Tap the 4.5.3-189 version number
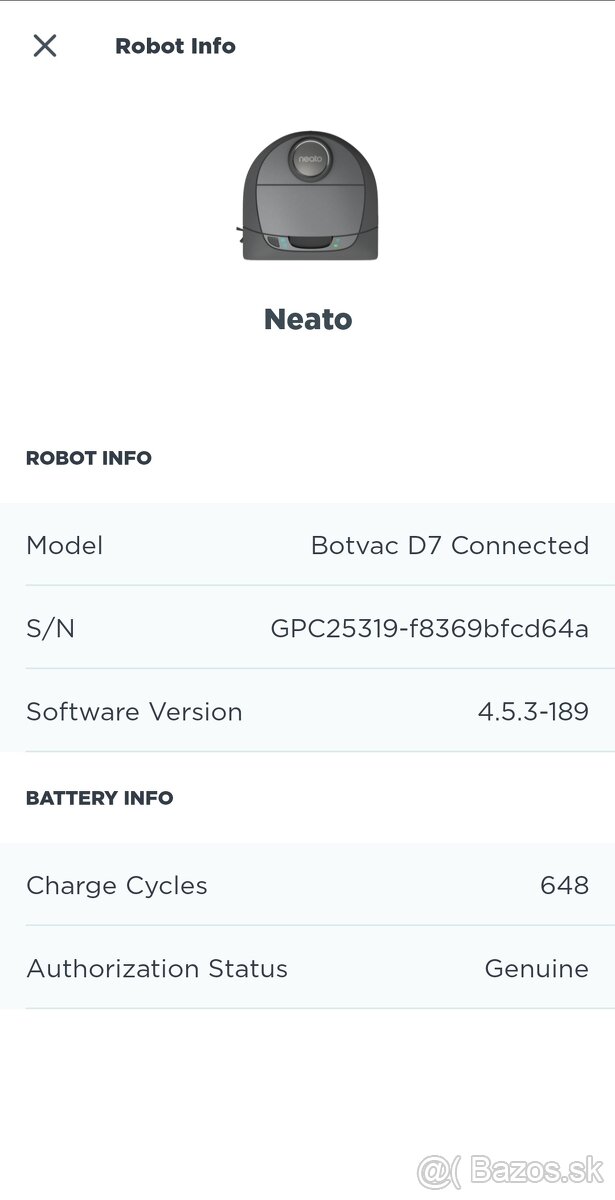The width and height of the screenshot is (615, 1200). [533, 712]
